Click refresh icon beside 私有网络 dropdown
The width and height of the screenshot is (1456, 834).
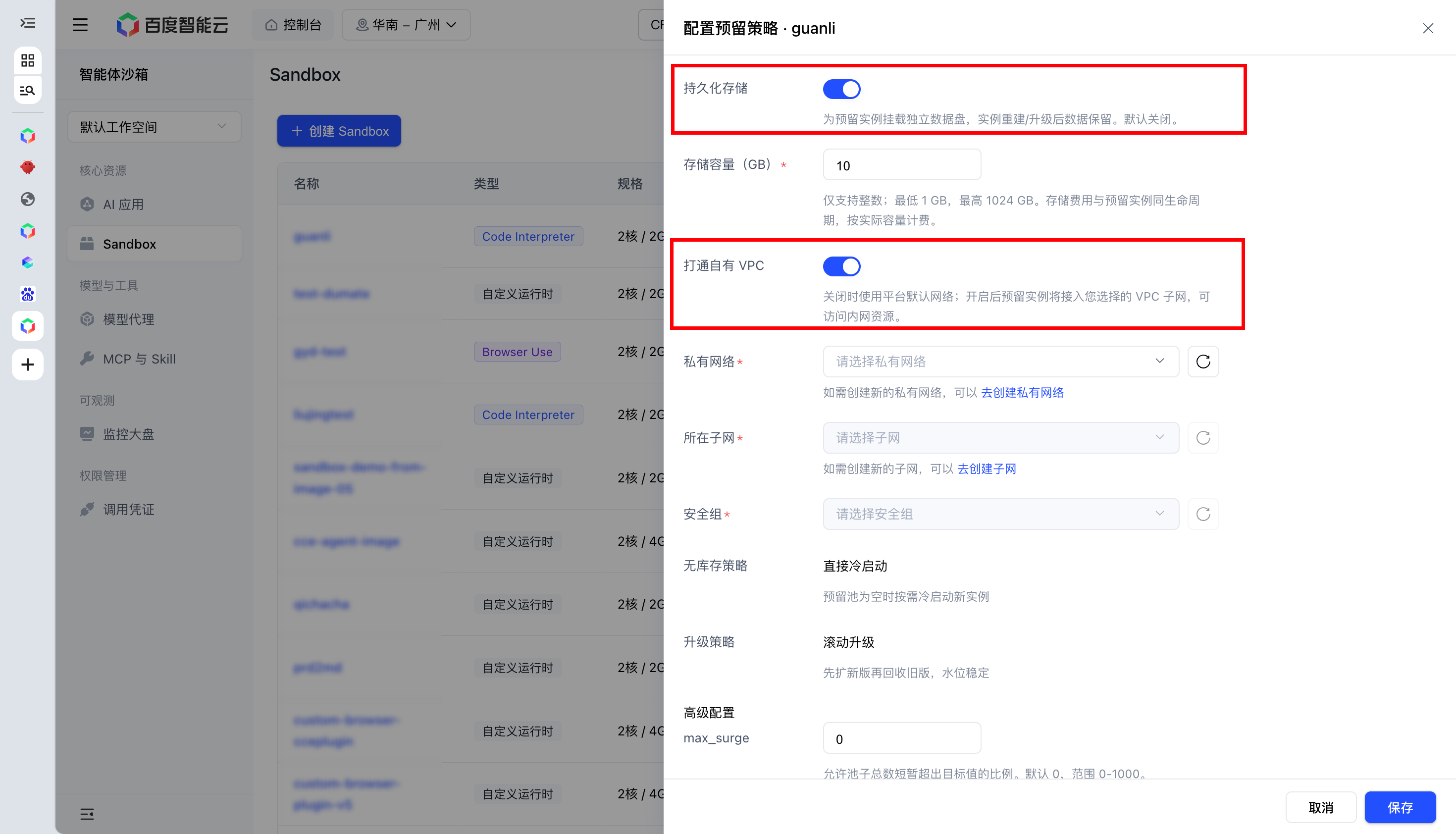pyautogui.click(x=1203, y=362)
